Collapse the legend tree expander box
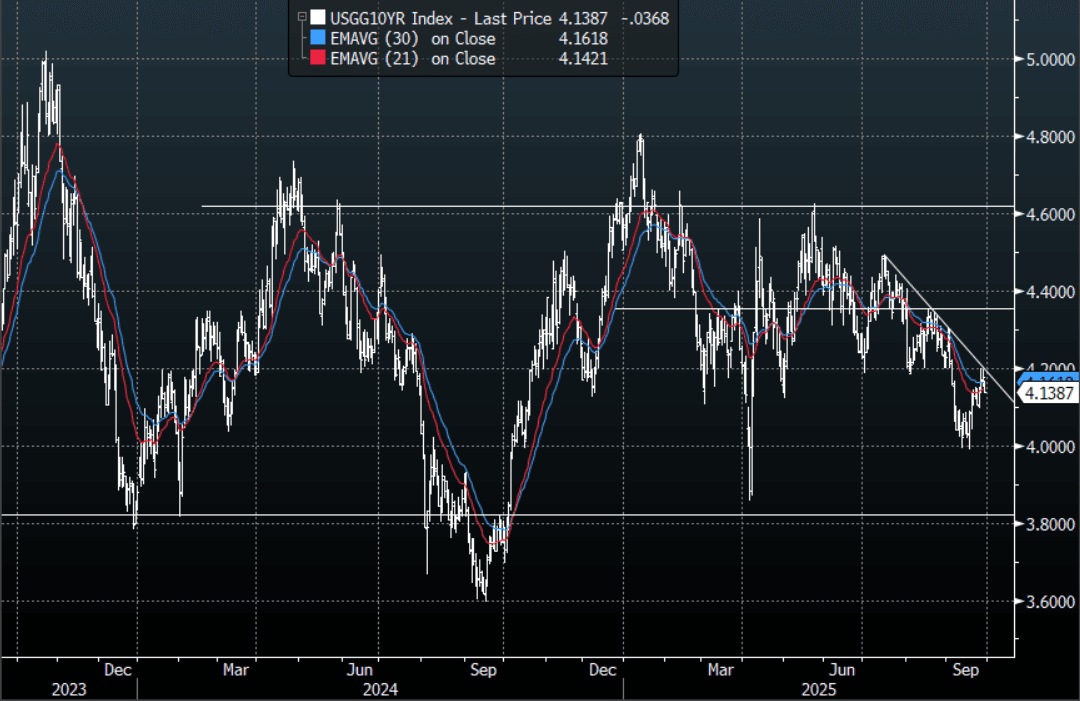This screenshot has width=1080, height=701. coord(301,17)
